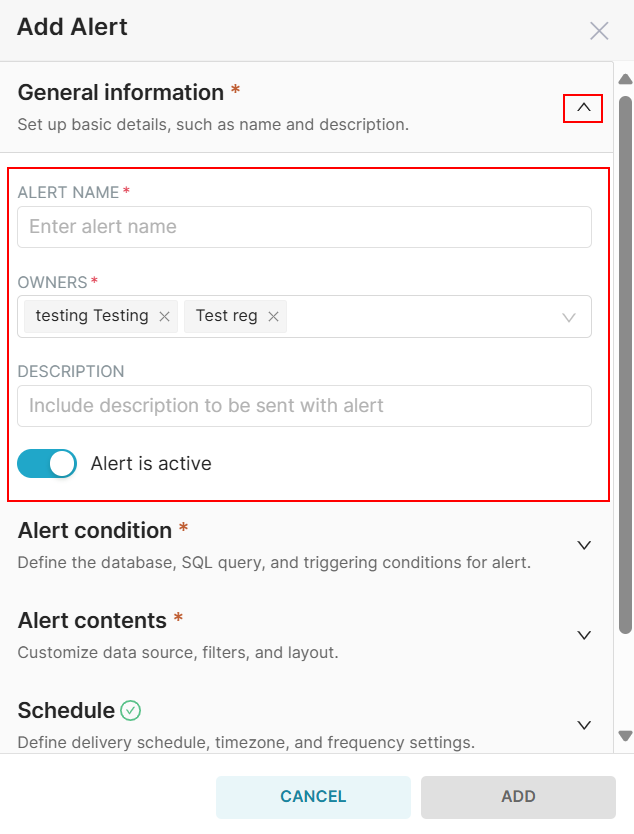This screenshot has height=834, width=634.
Task: Click the Alert contents heading
Action: coord(92,621)
